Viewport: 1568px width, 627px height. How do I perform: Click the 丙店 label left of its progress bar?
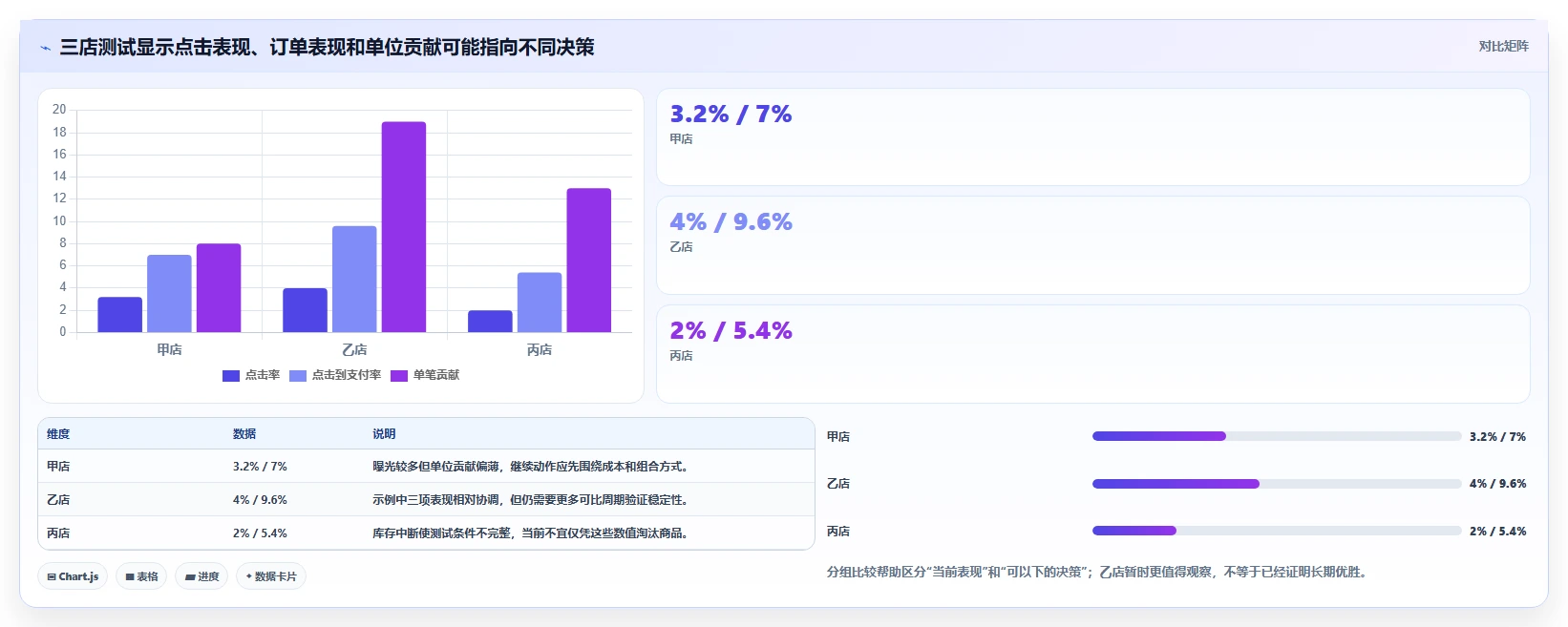(x=838, y=532)
